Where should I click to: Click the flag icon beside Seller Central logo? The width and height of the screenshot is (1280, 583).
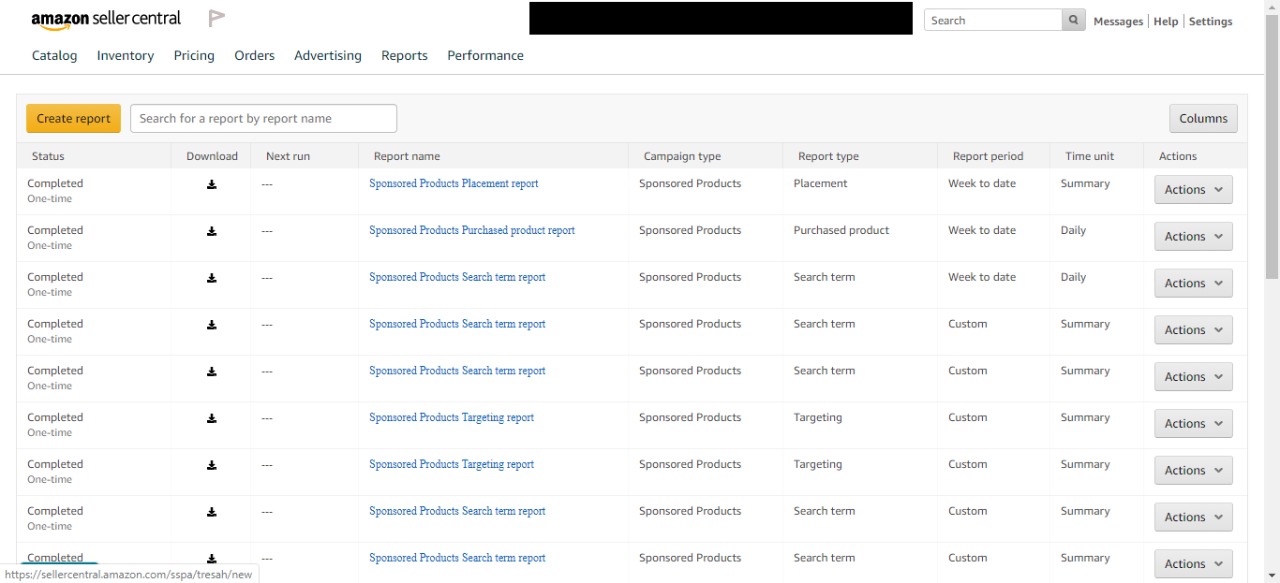216,18
